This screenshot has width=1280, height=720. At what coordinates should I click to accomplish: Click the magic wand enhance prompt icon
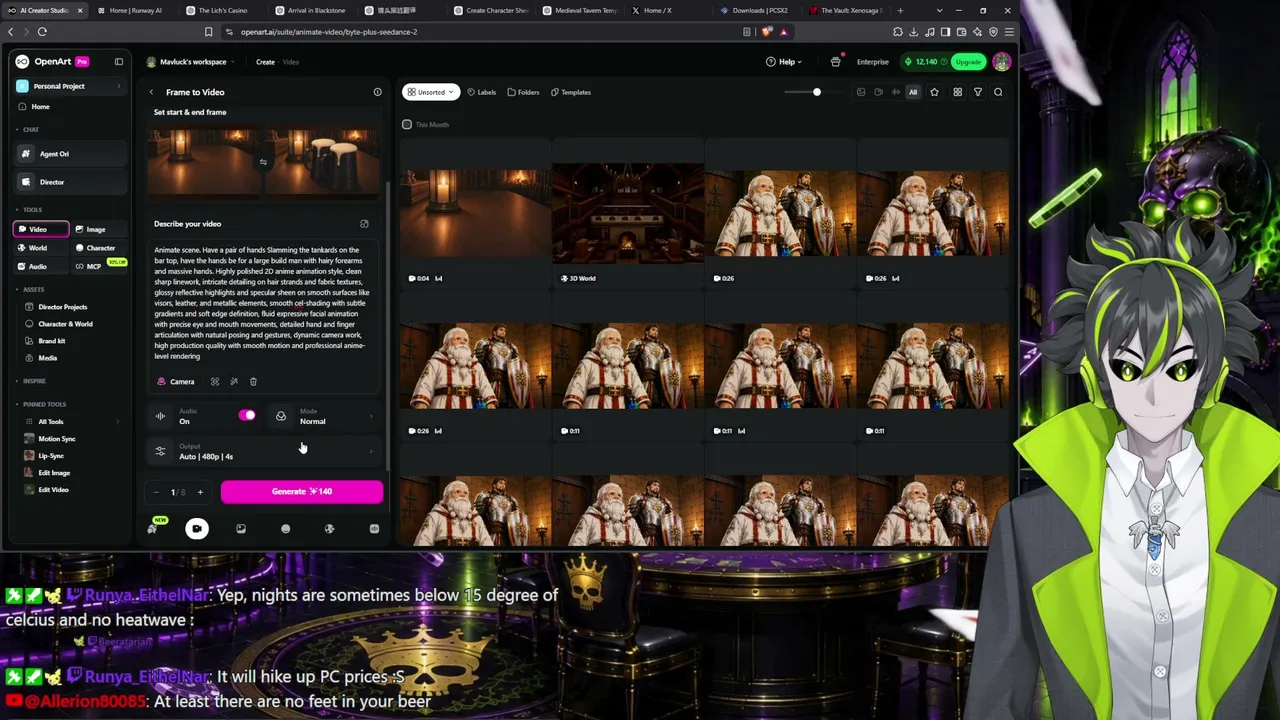[x=234, y=382]
